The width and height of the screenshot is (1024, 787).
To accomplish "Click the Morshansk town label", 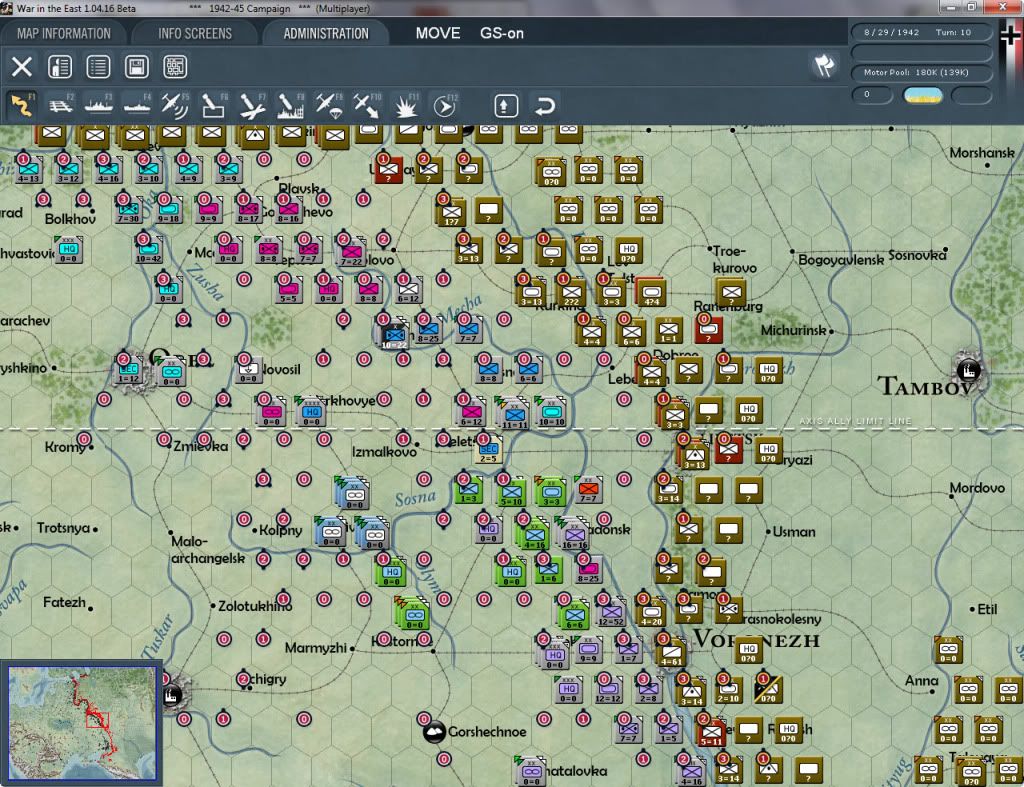I will [x=982, y=153].
